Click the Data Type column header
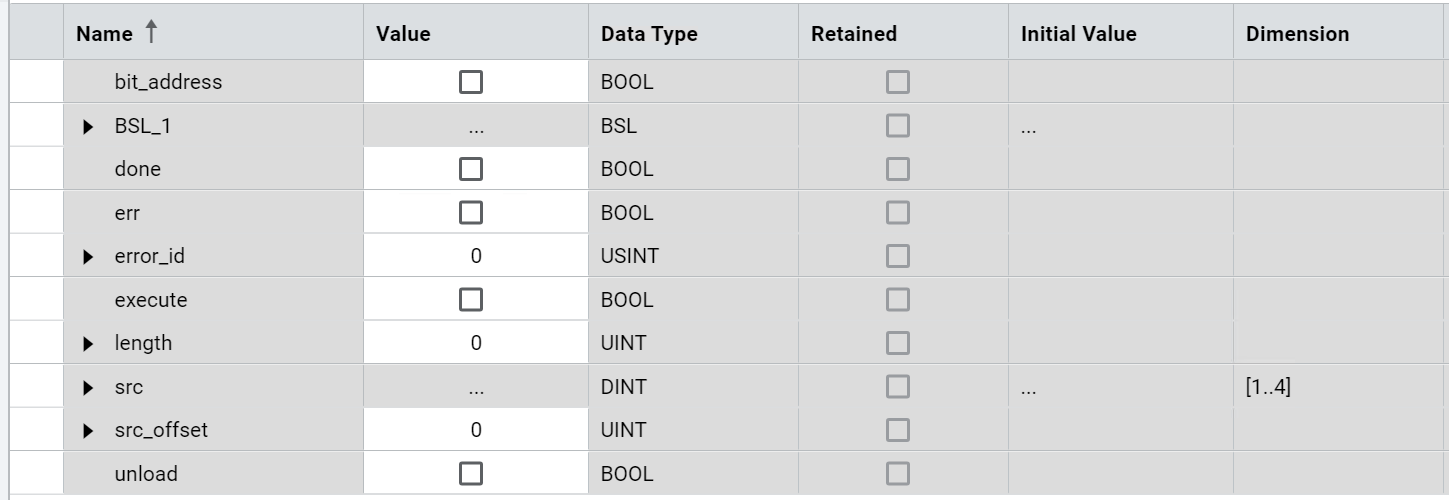This screenshot has width=1449, height=500. (649, 34)
